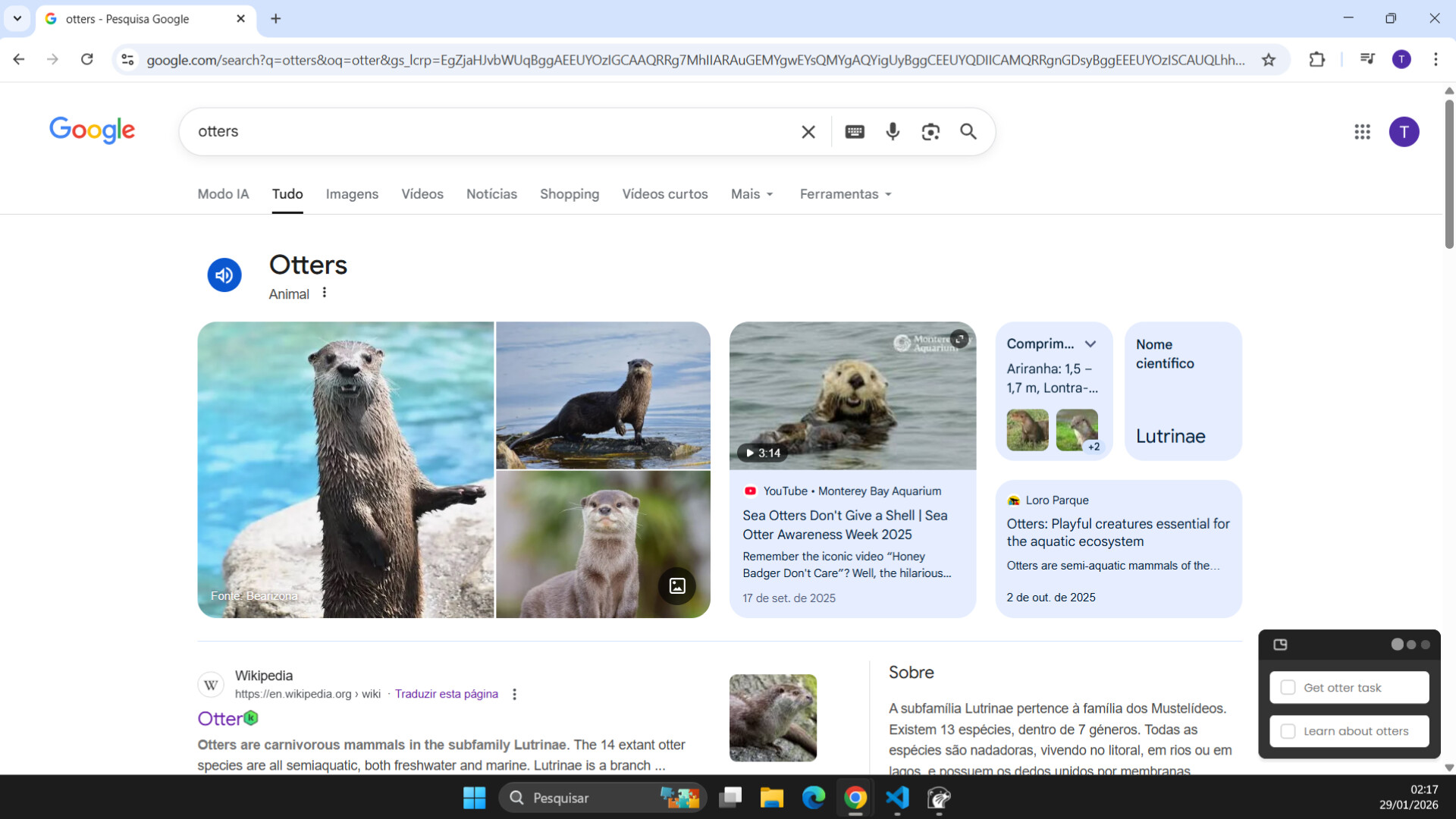Expand the Comprimento dropdown in knowledge panel
The width and height of the screenshot is (1456, 819).
1091,344
